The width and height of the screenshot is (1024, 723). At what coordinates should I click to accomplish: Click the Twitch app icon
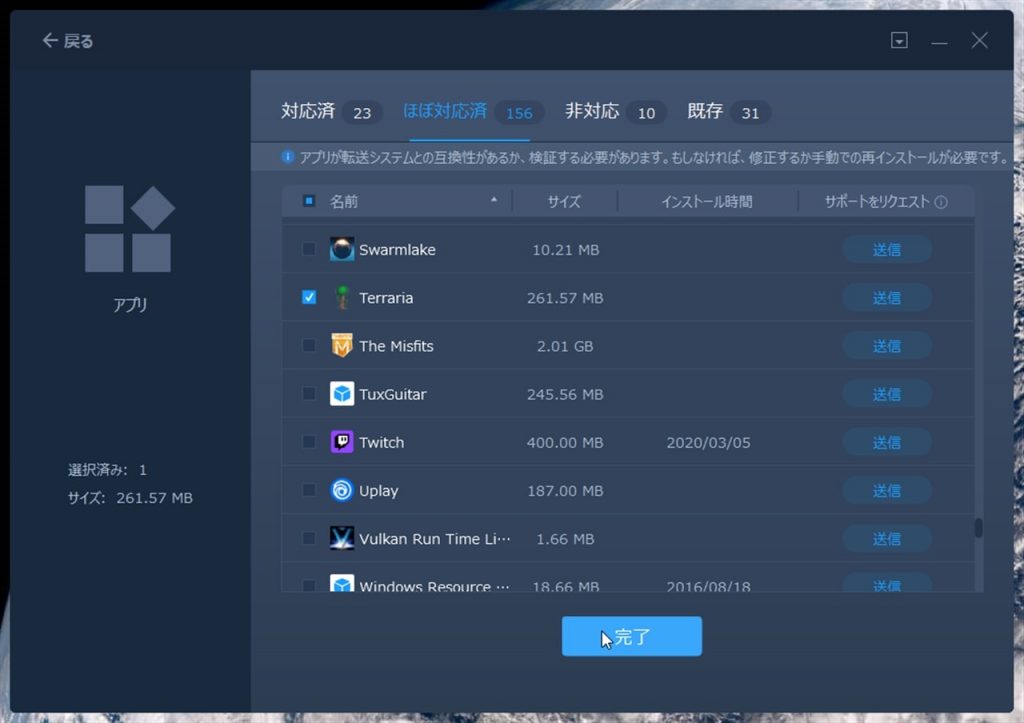(342, 442)
